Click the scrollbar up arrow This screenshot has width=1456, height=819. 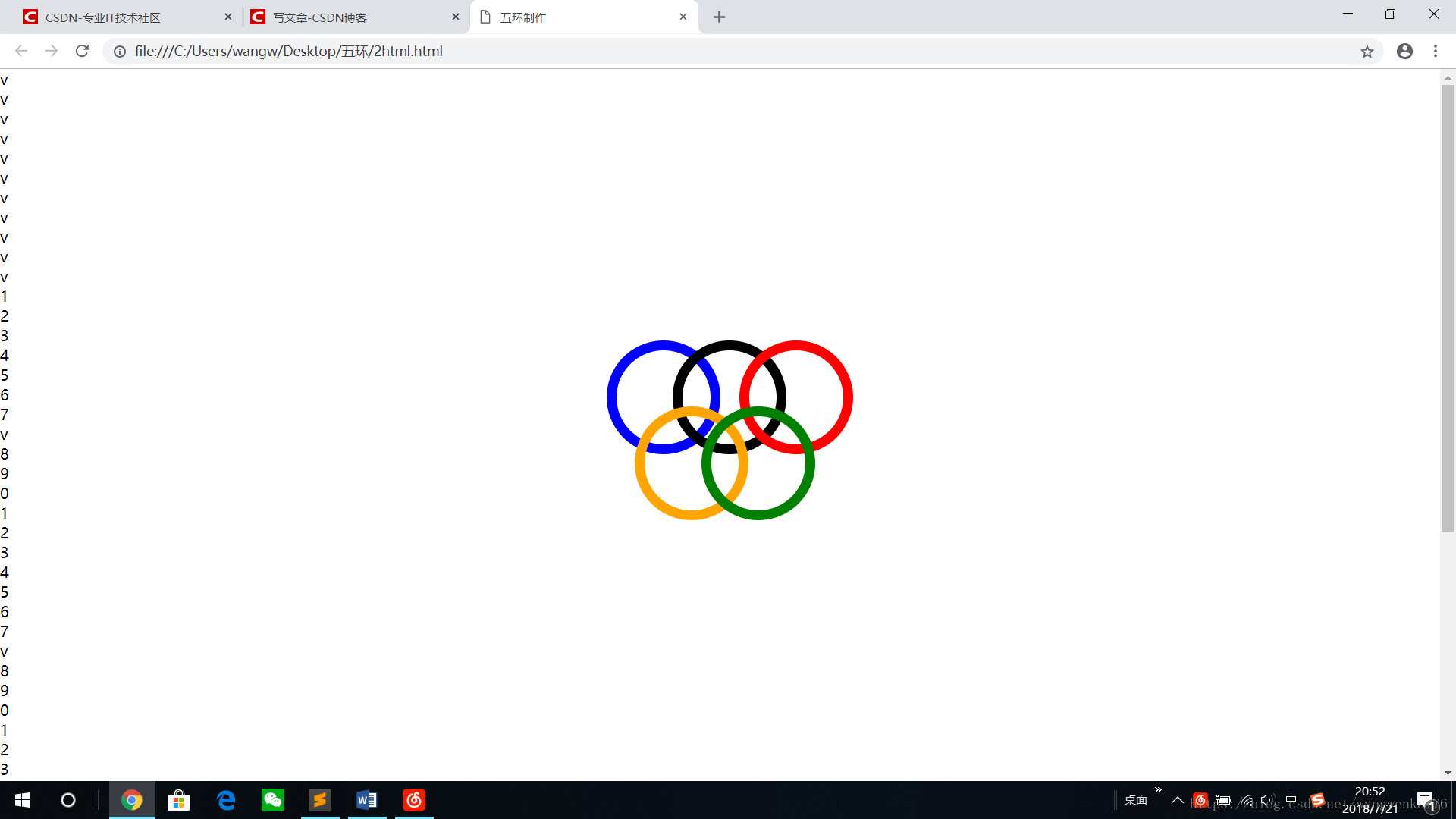click(x=1448, y=77)
